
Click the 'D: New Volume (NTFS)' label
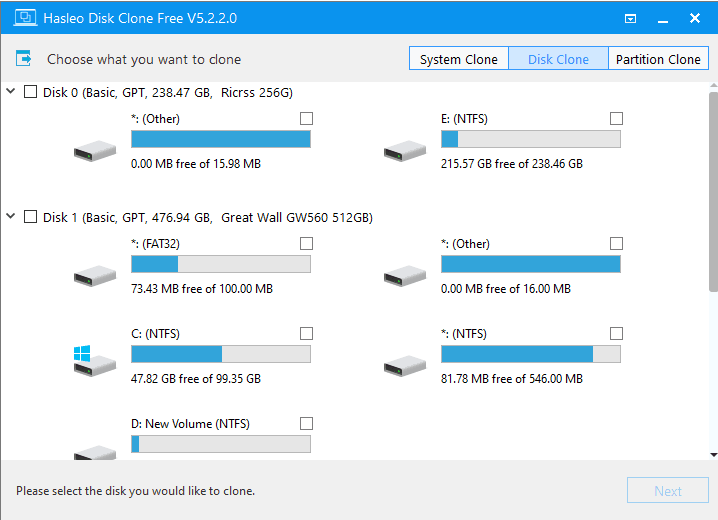[x=190, y=424]
